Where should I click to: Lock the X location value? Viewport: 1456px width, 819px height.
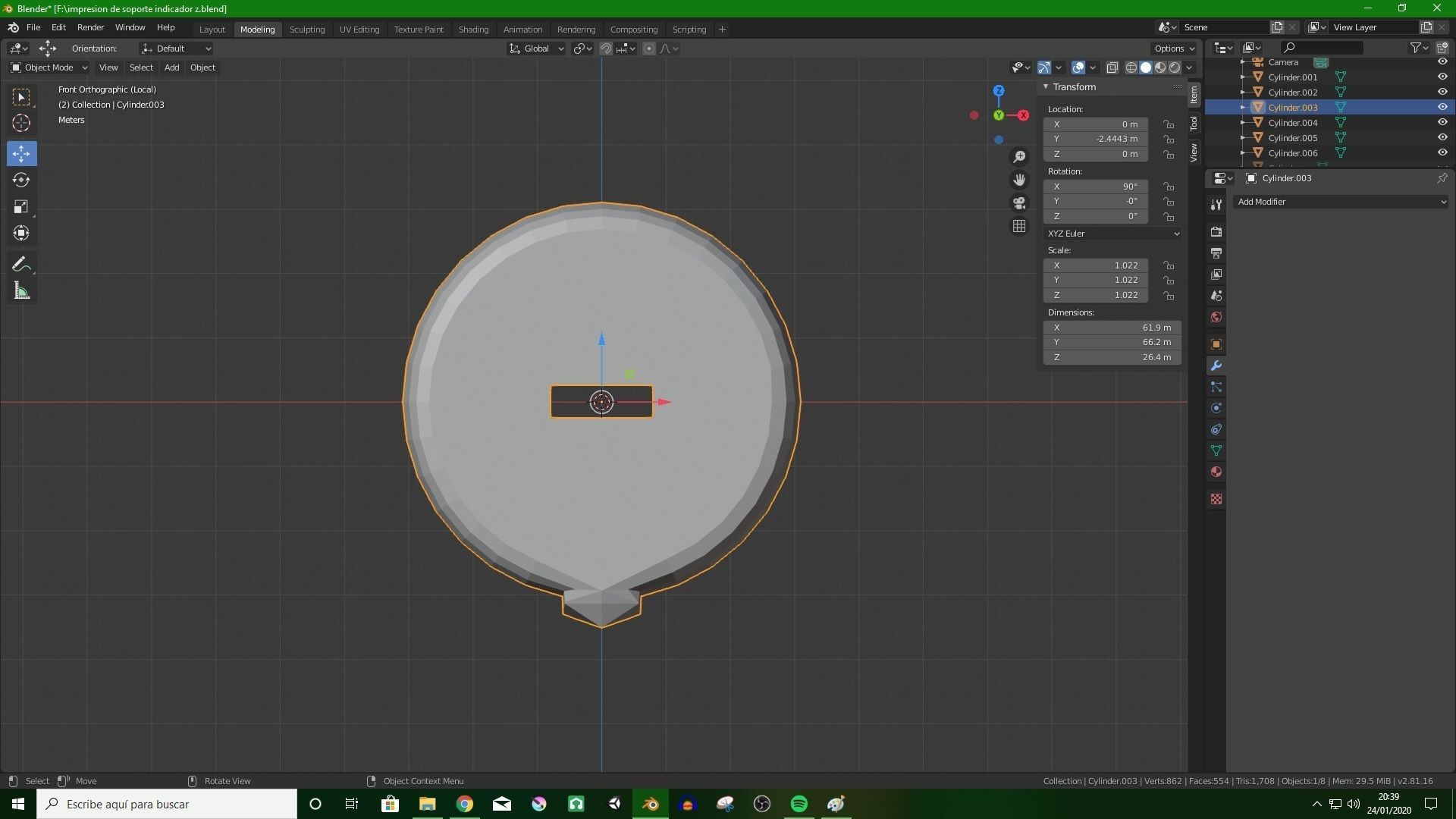tap(1169, 124)
